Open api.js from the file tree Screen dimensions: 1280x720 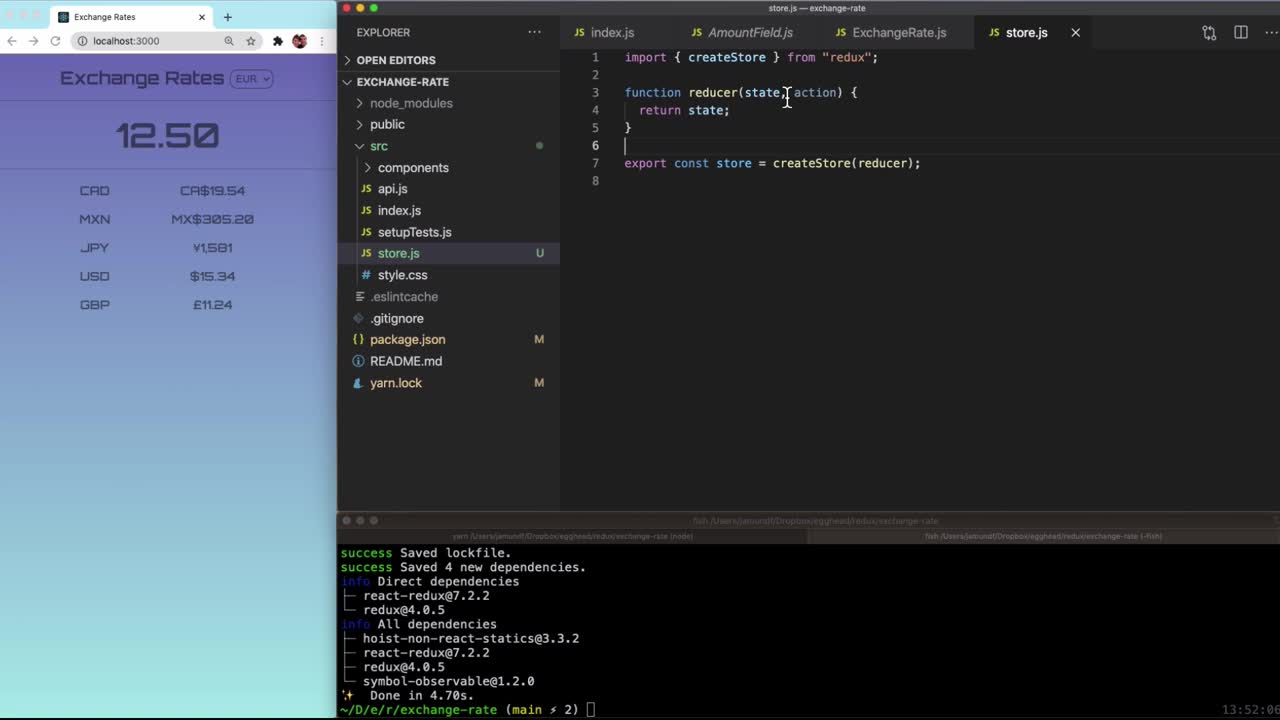pos(392,189)
